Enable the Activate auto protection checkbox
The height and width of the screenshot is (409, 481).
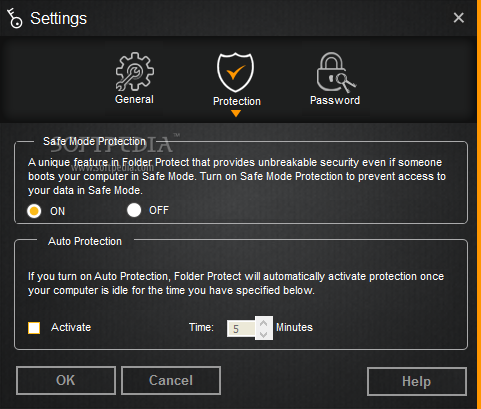coord(34,328)
